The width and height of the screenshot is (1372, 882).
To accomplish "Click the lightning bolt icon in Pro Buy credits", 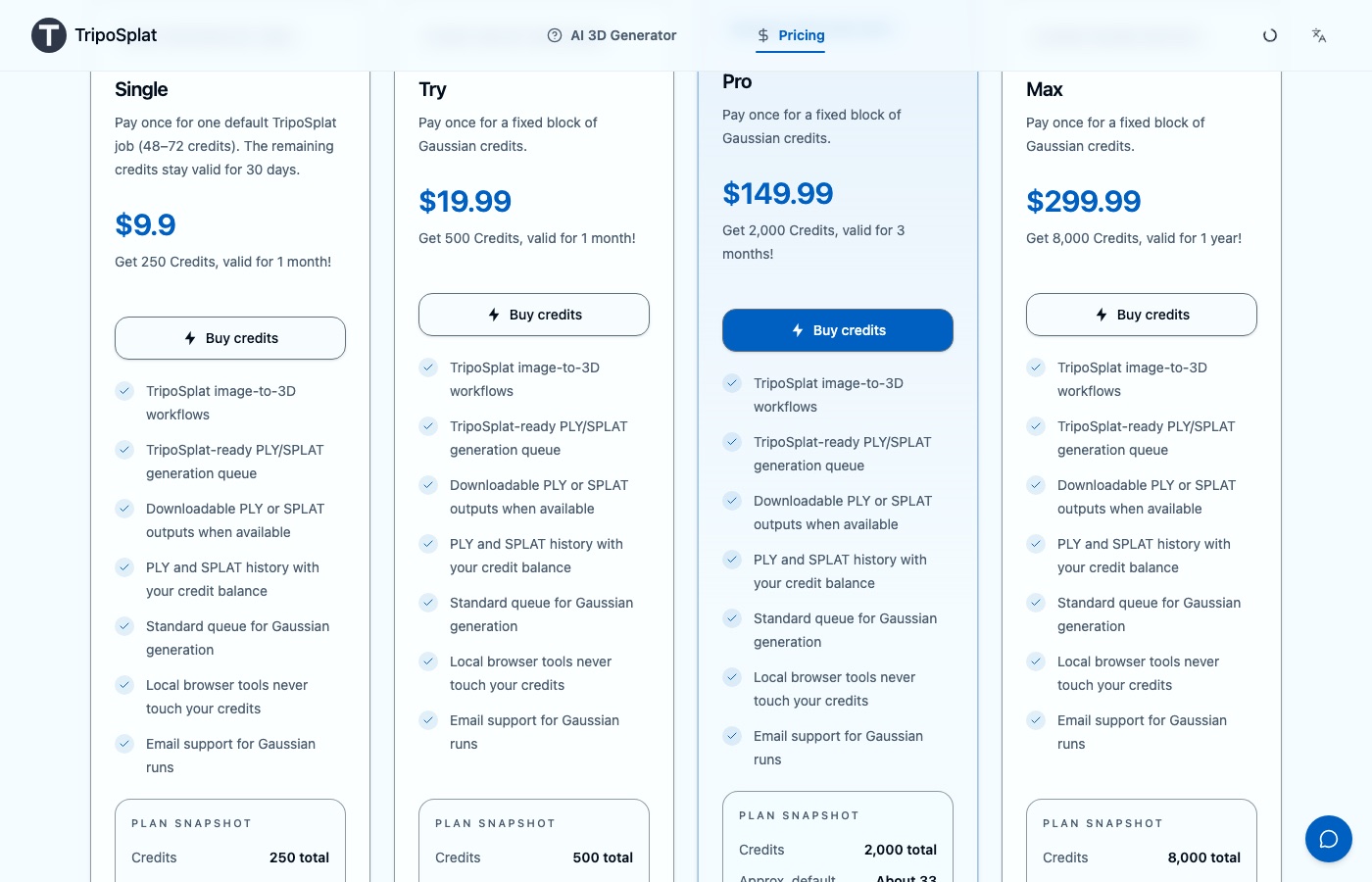I will 798,330.
